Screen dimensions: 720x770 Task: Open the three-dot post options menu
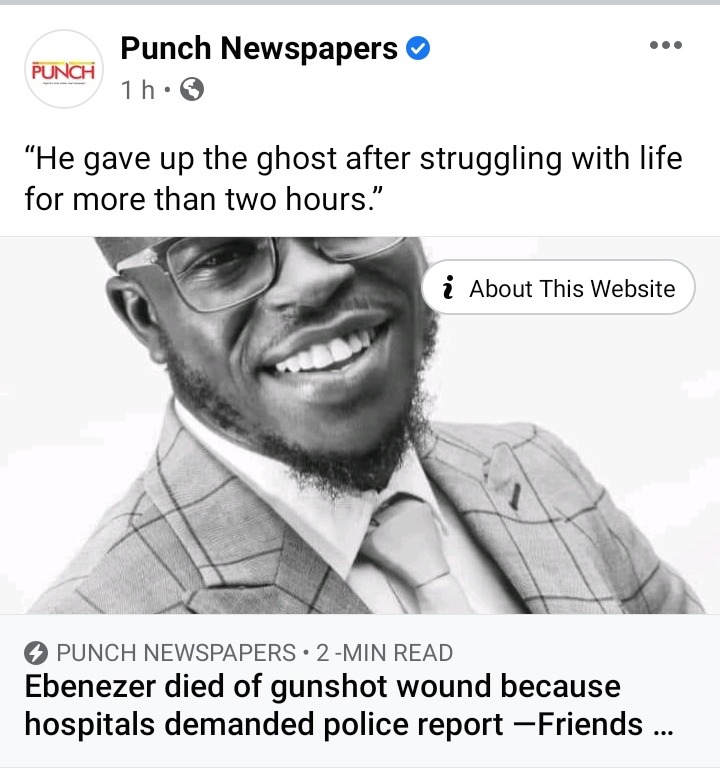[x=665, y=45]
